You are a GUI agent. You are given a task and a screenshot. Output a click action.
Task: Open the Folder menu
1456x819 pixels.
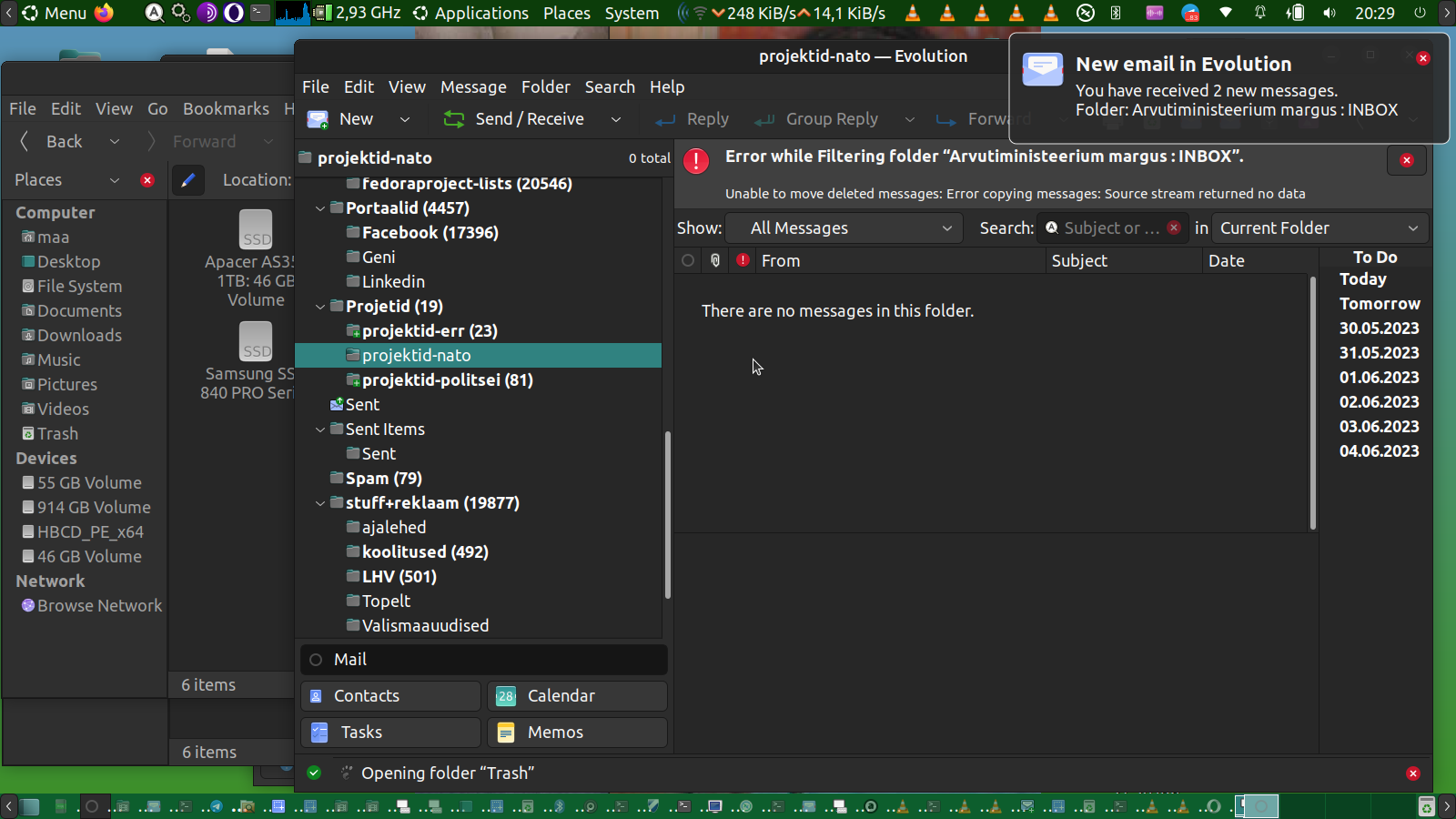point(545,87)
